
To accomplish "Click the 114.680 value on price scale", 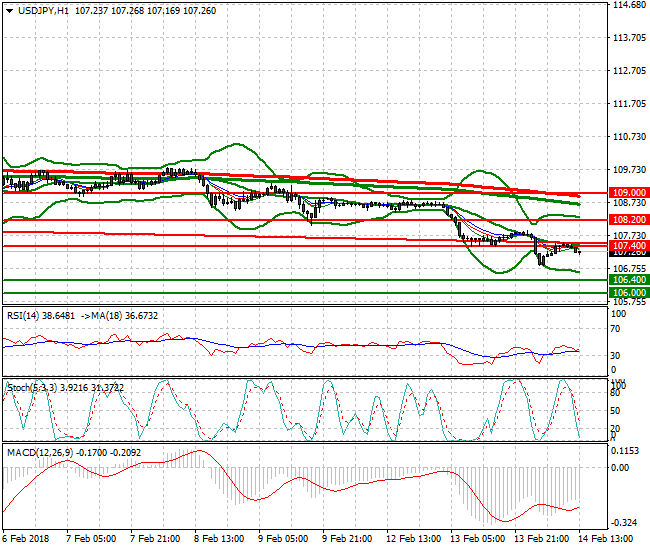I will pos(628,5).
